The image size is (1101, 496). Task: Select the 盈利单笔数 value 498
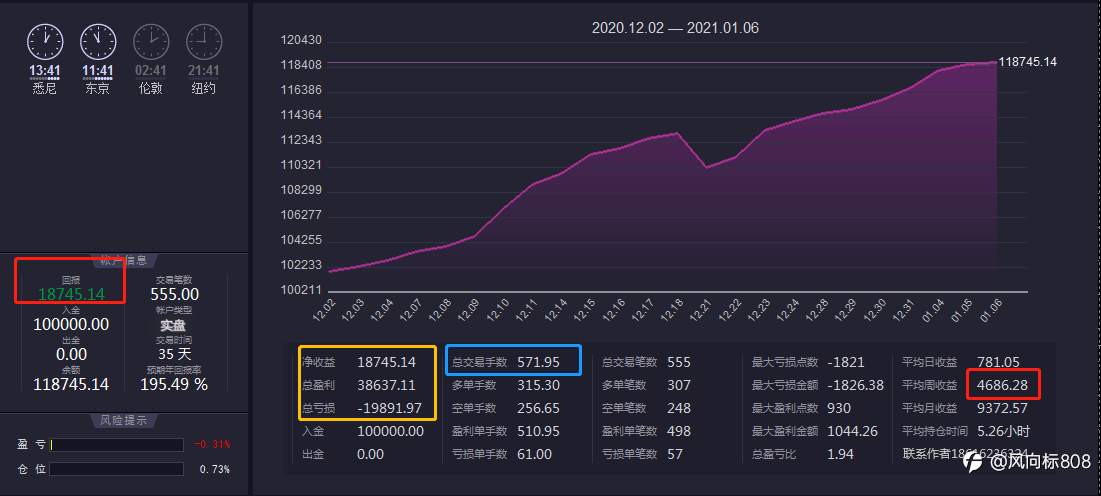(679, 431)
